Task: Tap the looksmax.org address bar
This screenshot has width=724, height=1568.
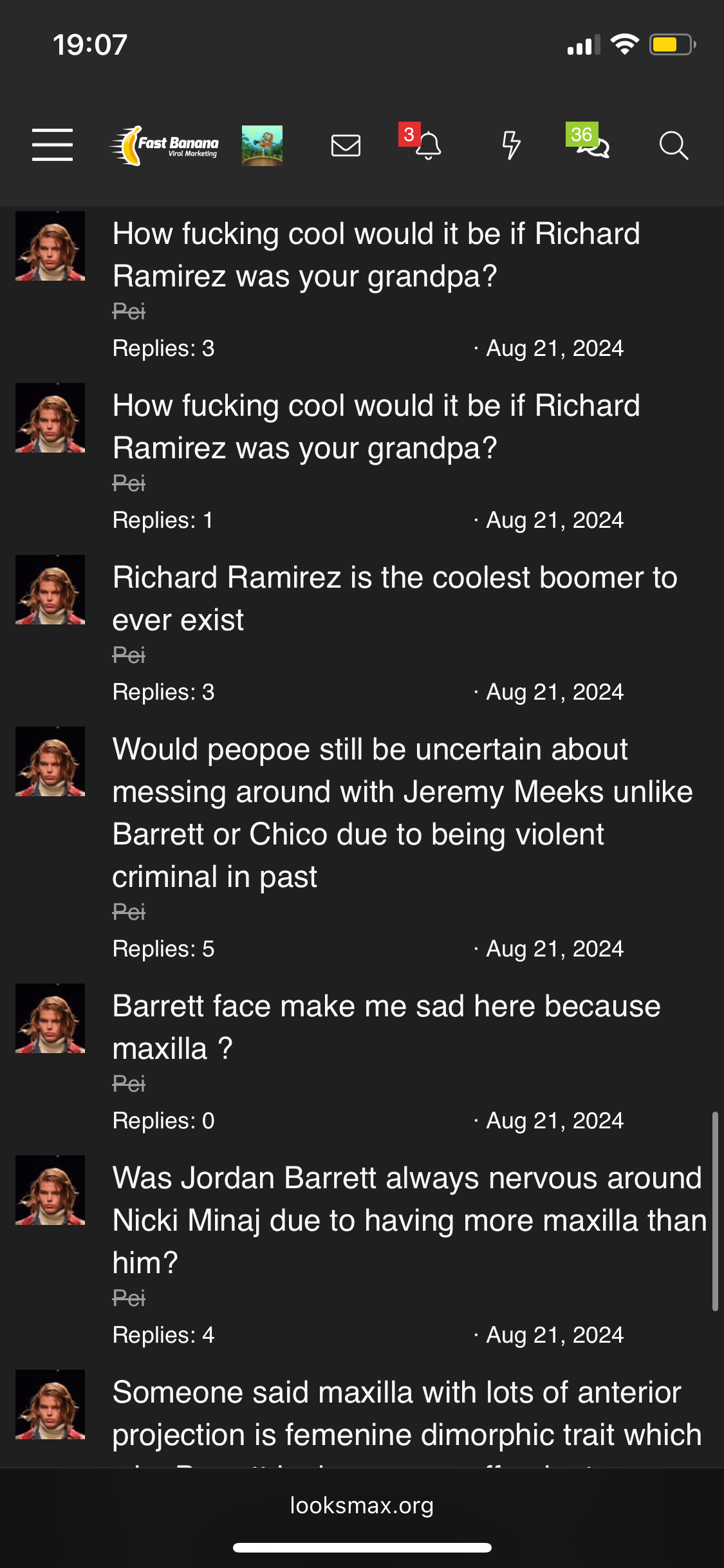Action: tap(362, 1506)
